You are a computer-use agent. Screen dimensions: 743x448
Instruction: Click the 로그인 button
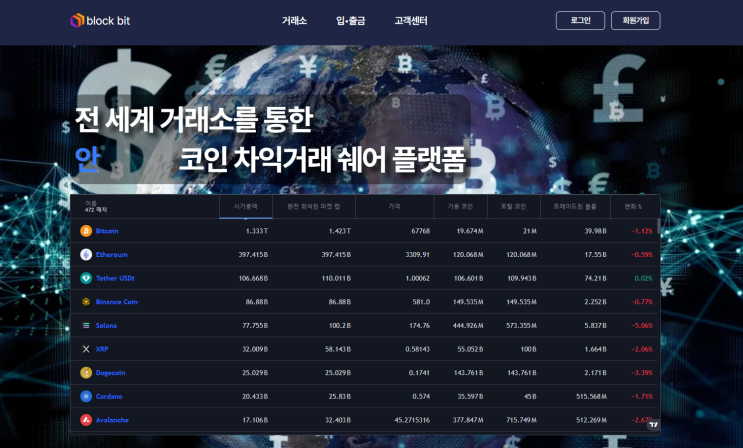click(580, 20)
